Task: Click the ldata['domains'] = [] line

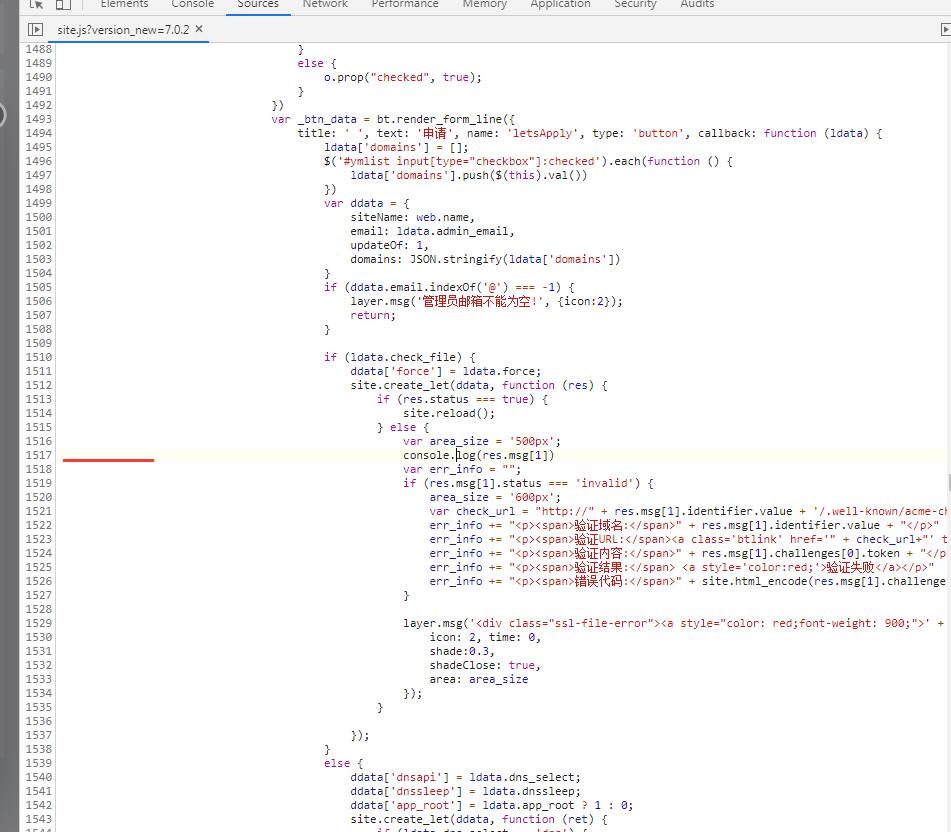Action: tap(396, 147)
